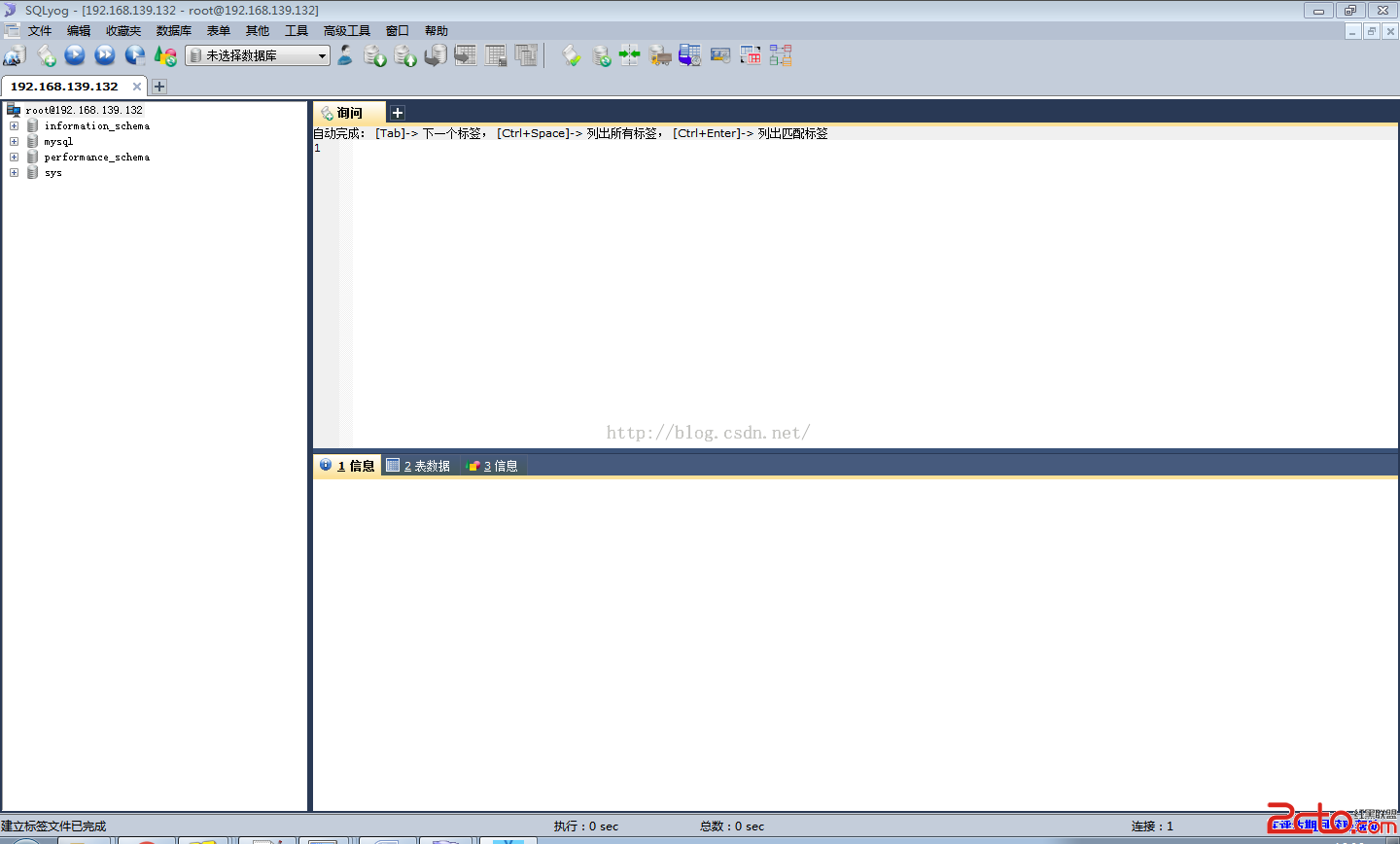
Task: Restore the inner MDI child window
Action: (x=1372, y=31)
